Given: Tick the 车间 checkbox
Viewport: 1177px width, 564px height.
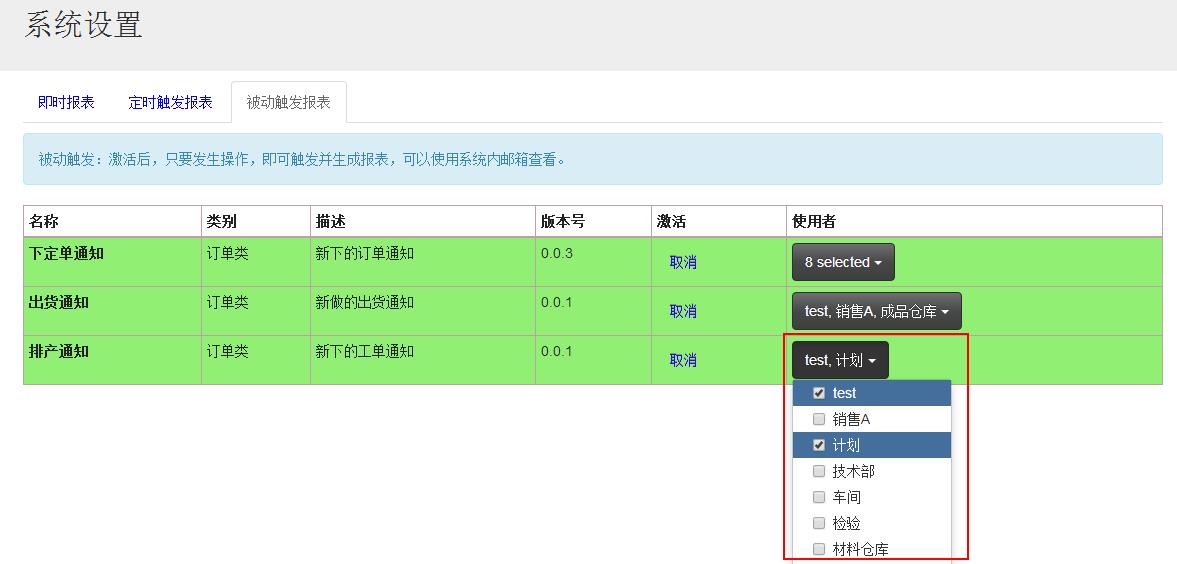Looking at the screenshot, I should tap(819, 497).
